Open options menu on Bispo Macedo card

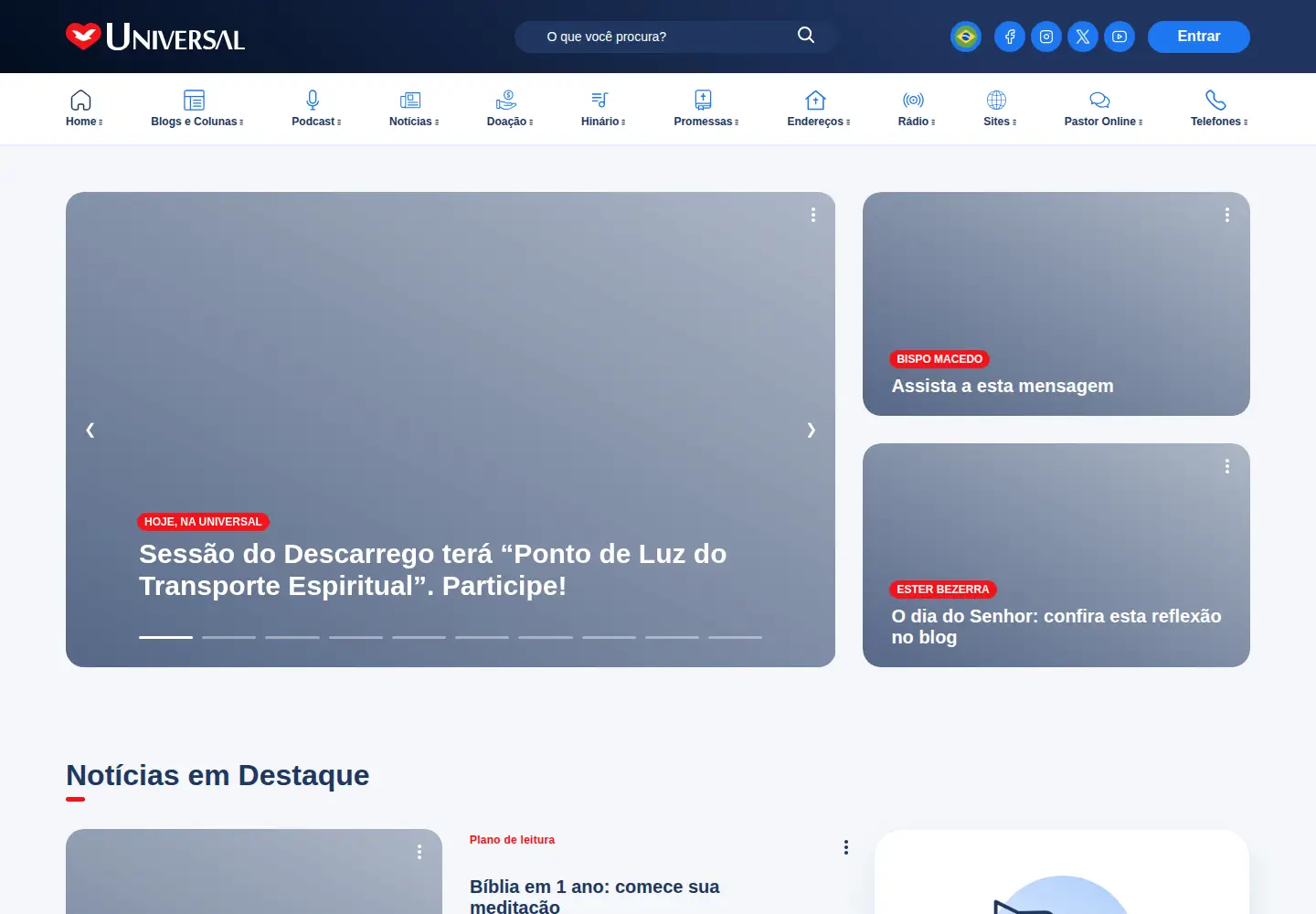[x=1227, y=215]
